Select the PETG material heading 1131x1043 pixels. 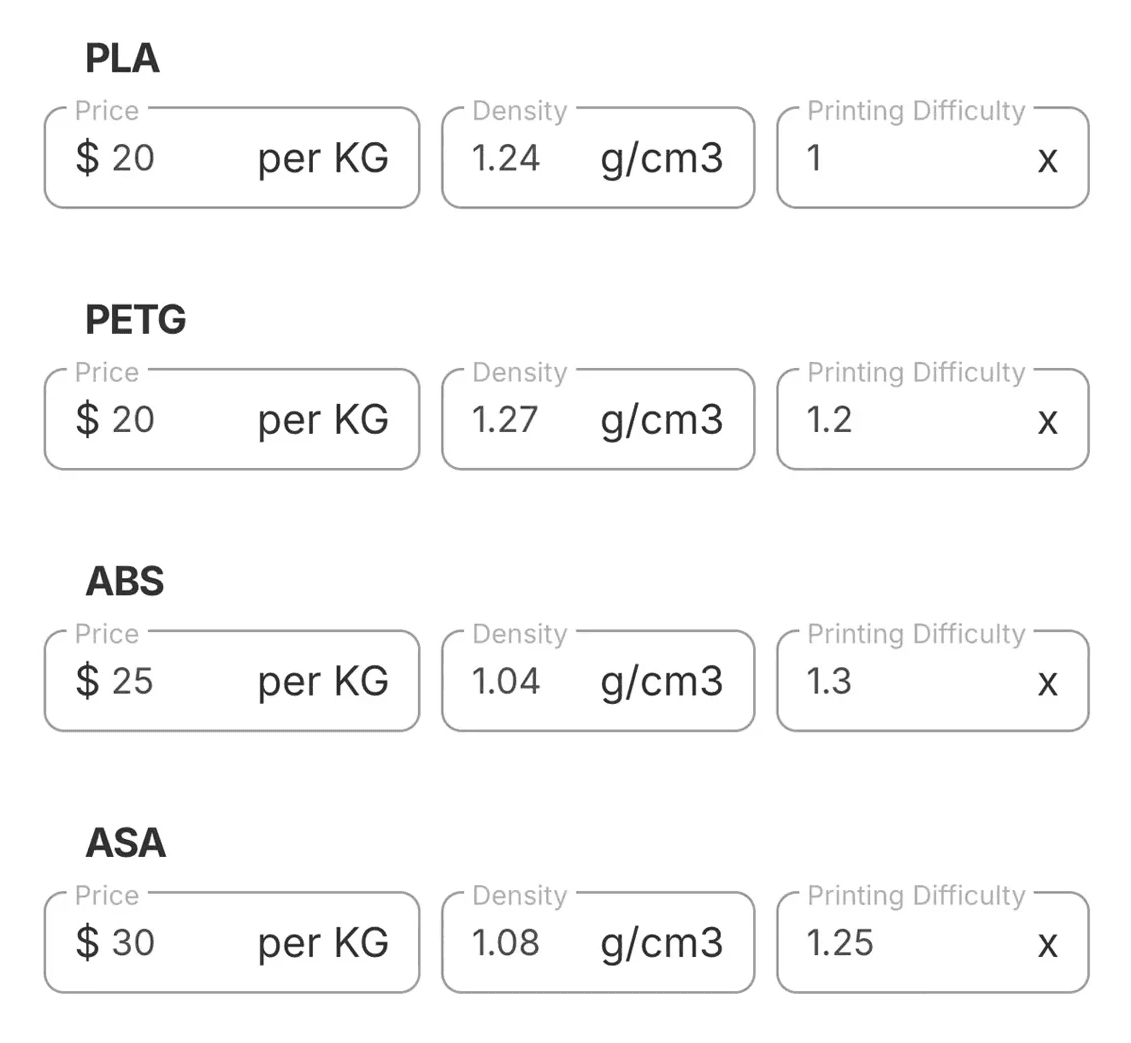pos(136,321)
